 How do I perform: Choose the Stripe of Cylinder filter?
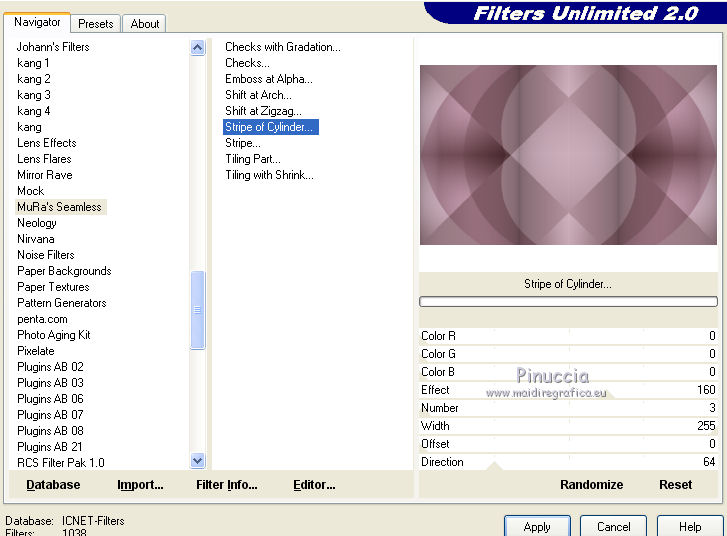(x=271, y=127)
